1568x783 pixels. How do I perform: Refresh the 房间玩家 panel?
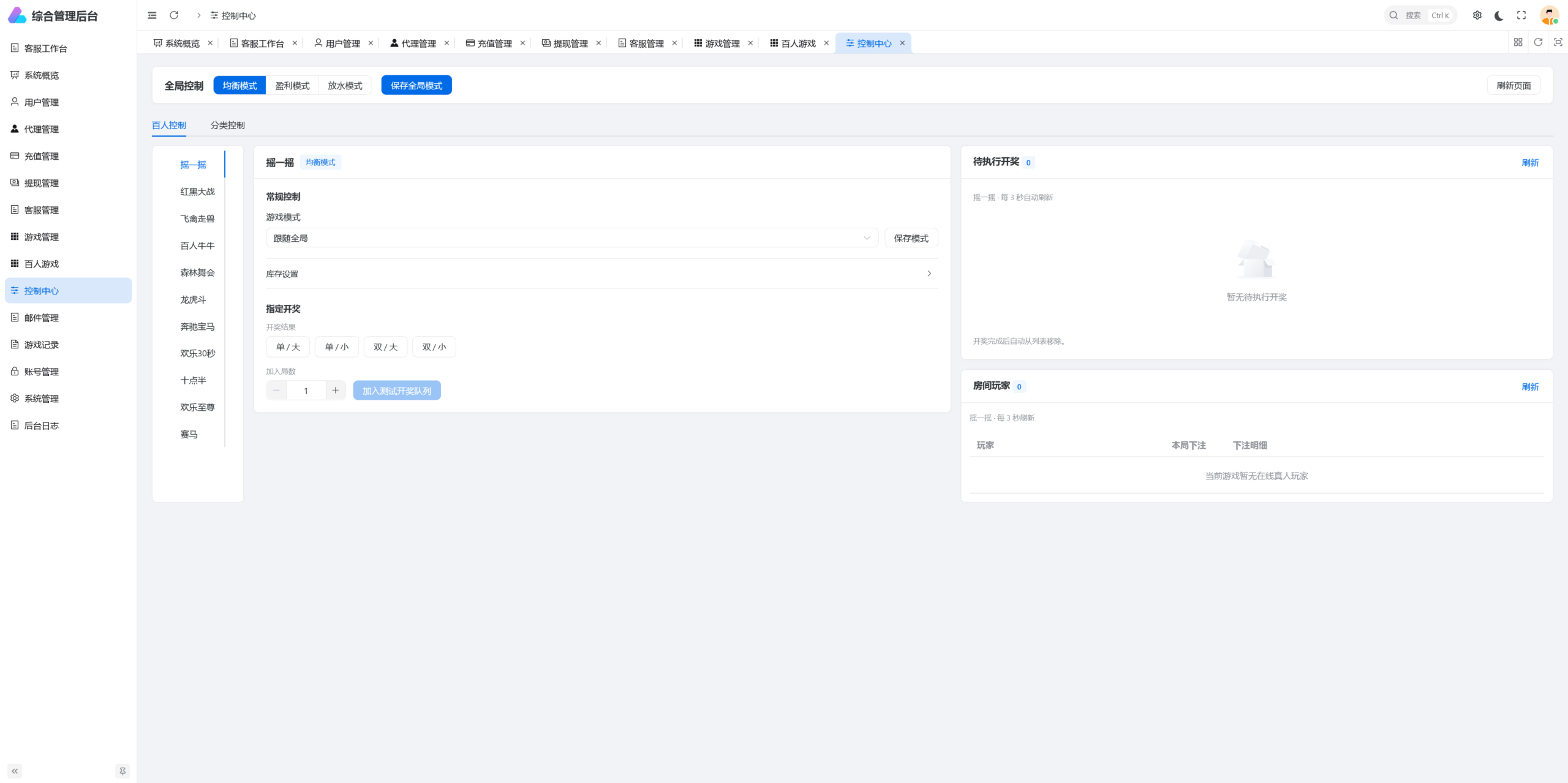click(1530, 387)
